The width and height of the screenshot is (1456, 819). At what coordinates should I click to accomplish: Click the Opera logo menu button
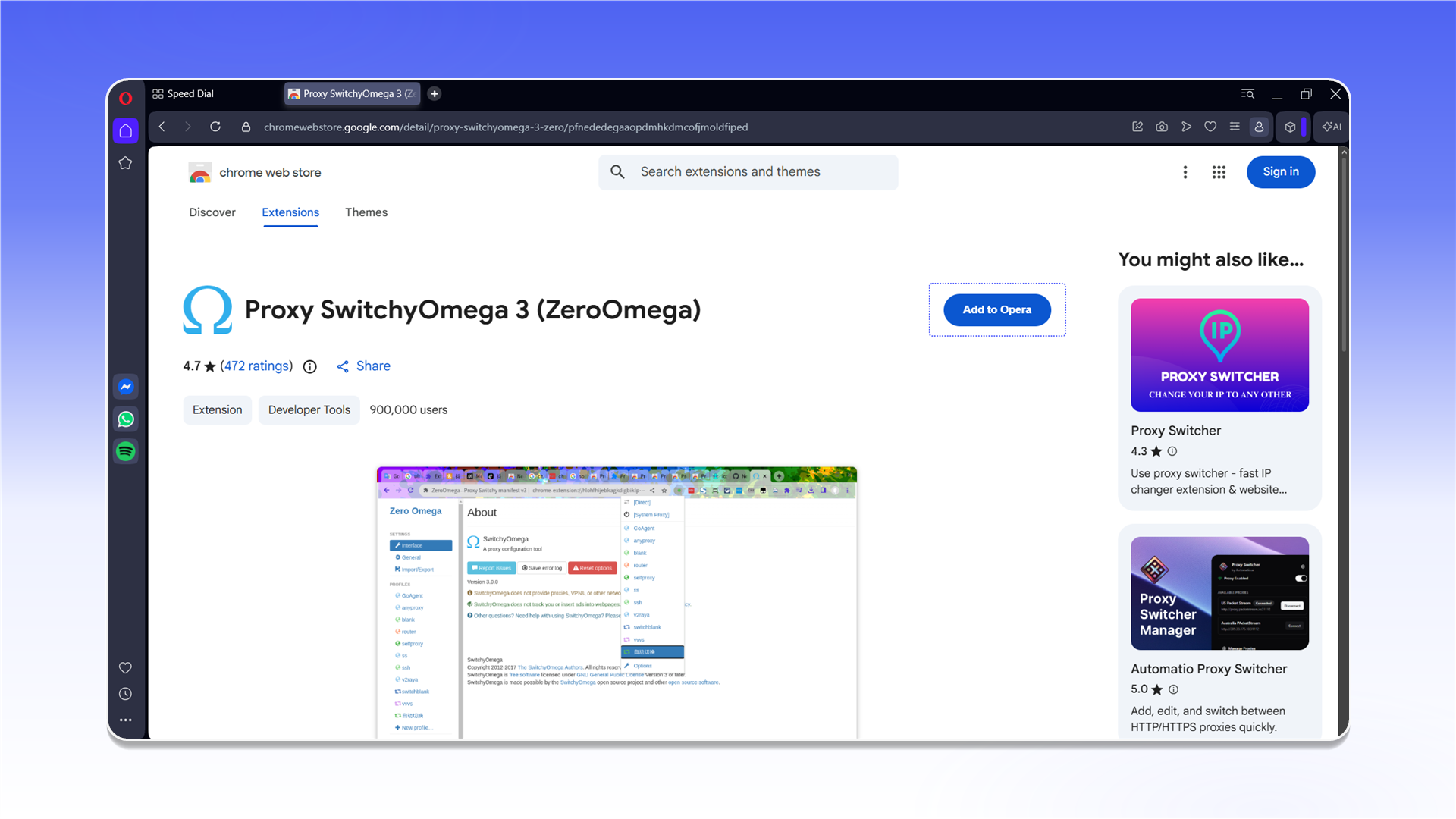click(126, 98)
